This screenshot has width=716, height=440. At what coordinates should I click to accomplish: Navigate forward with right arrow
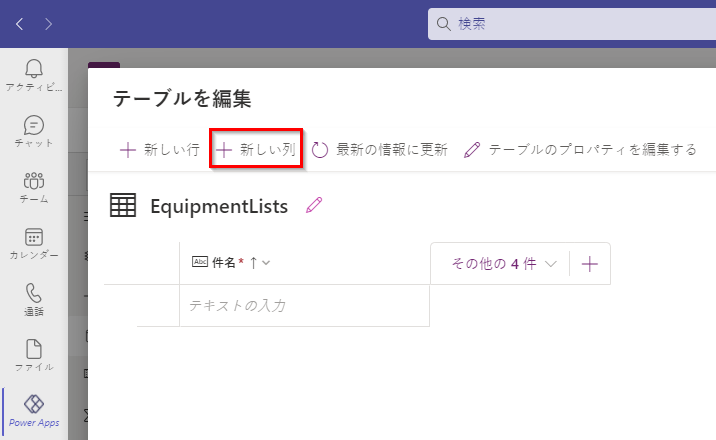tap(49, 22)
